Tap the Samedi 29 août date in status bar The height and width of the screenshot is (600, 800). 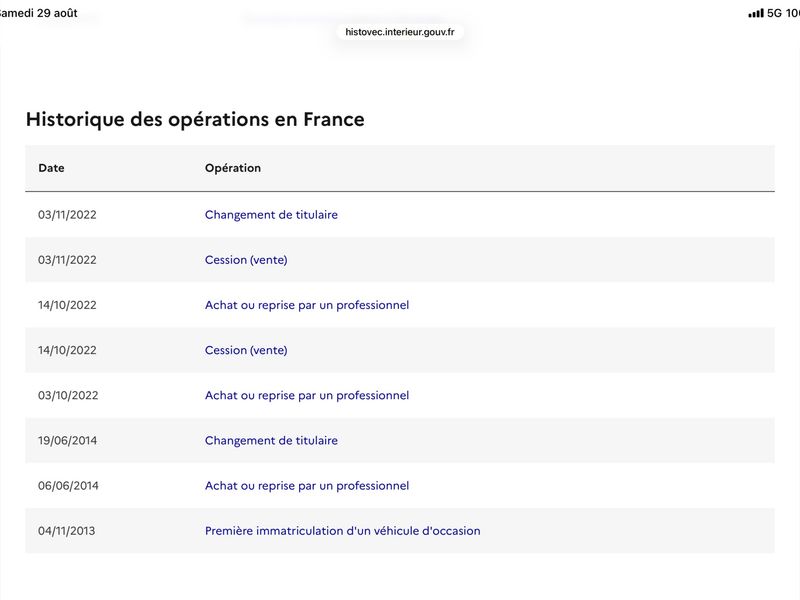(38, 13)
